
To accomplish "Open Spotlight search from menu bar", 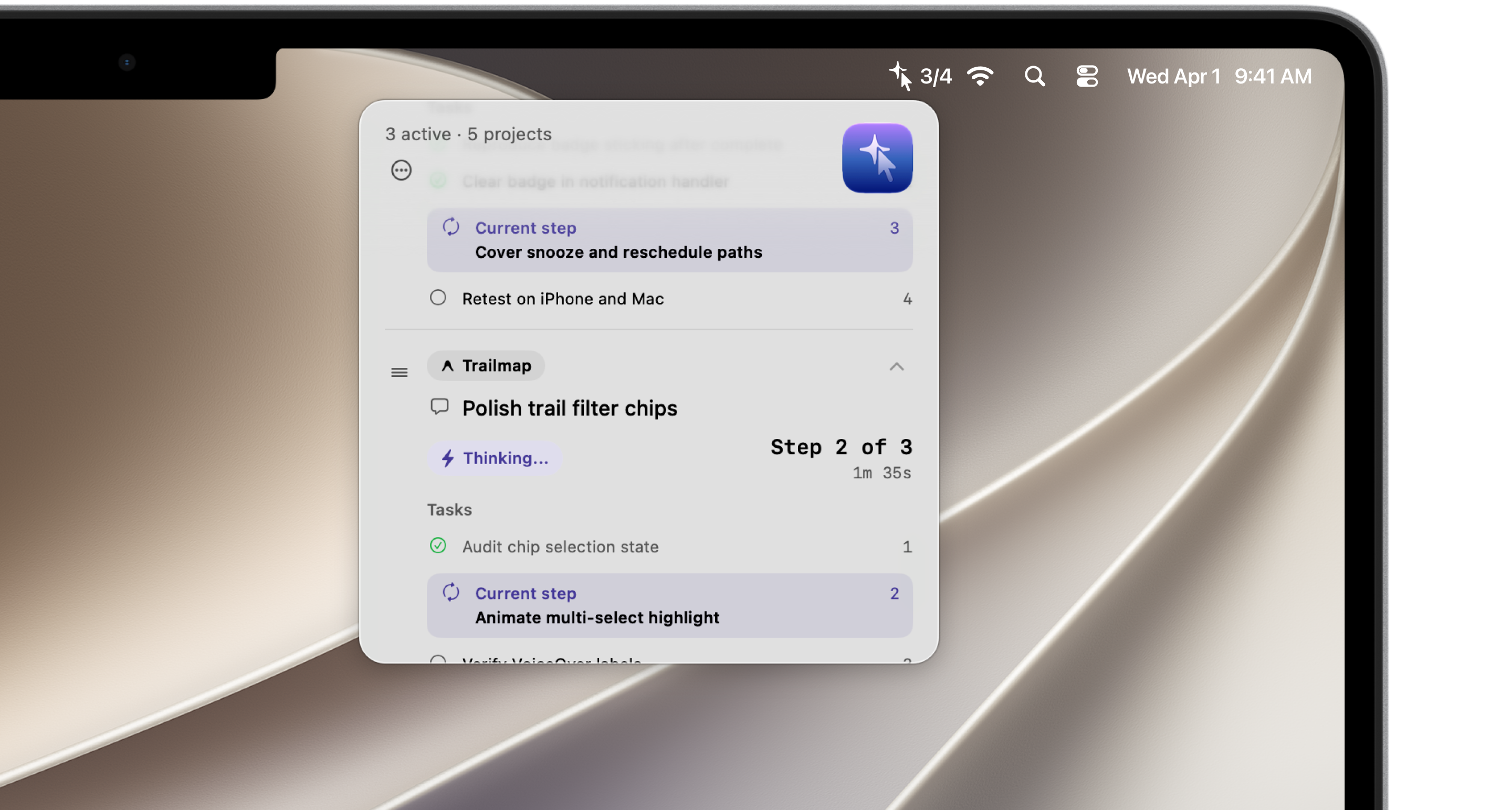I will click(1034, 76).
